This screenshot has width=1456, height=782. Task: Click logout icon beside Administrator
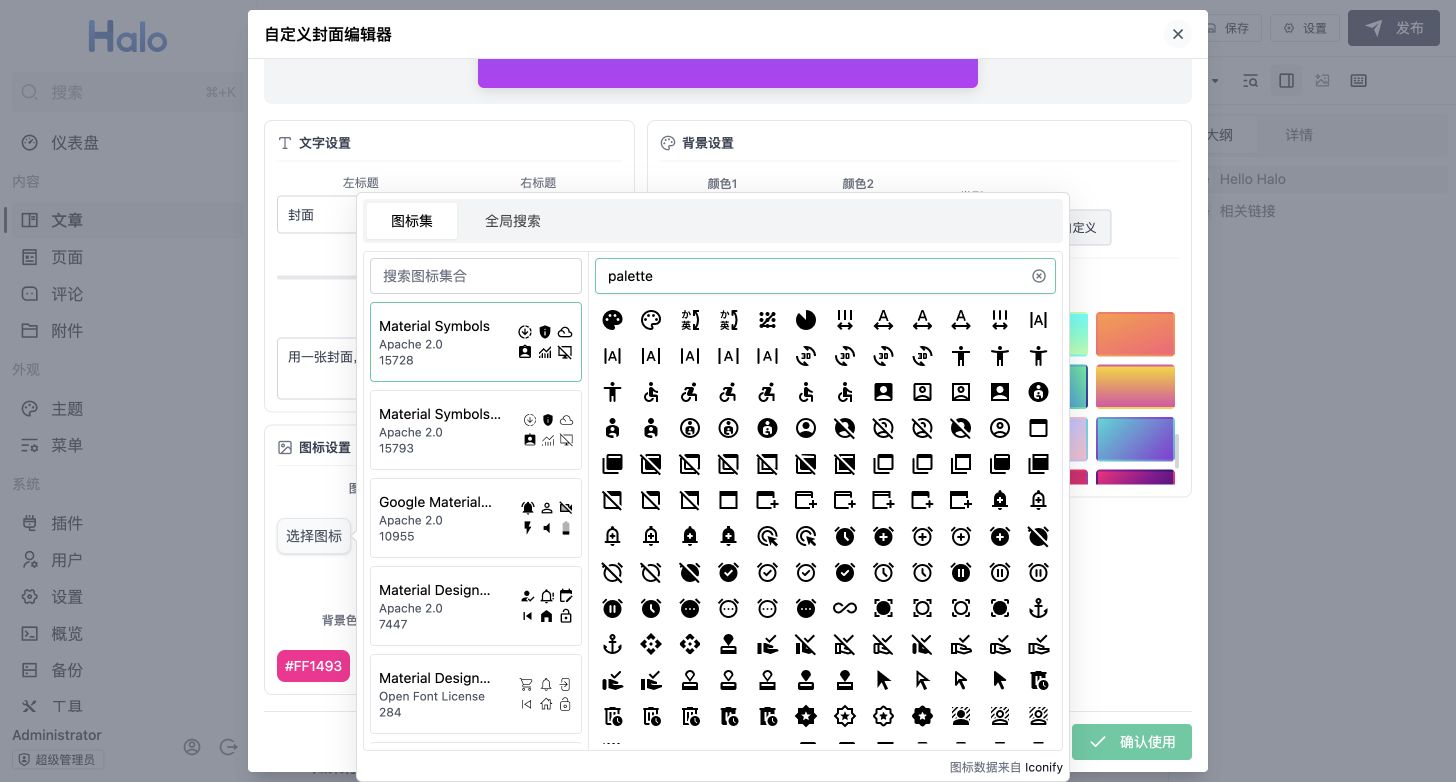[228, 747]
